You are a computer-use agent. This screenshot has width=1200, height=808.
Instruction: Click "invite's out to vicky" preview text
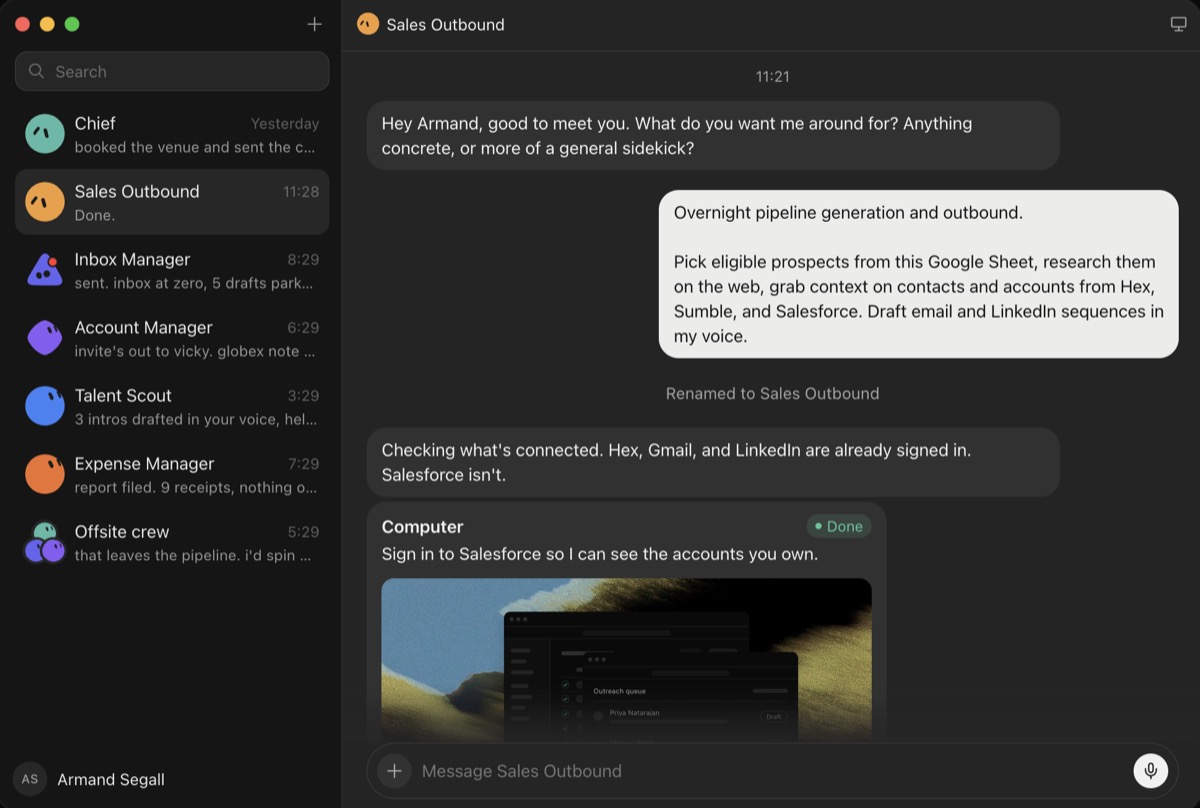click(195, 351)
